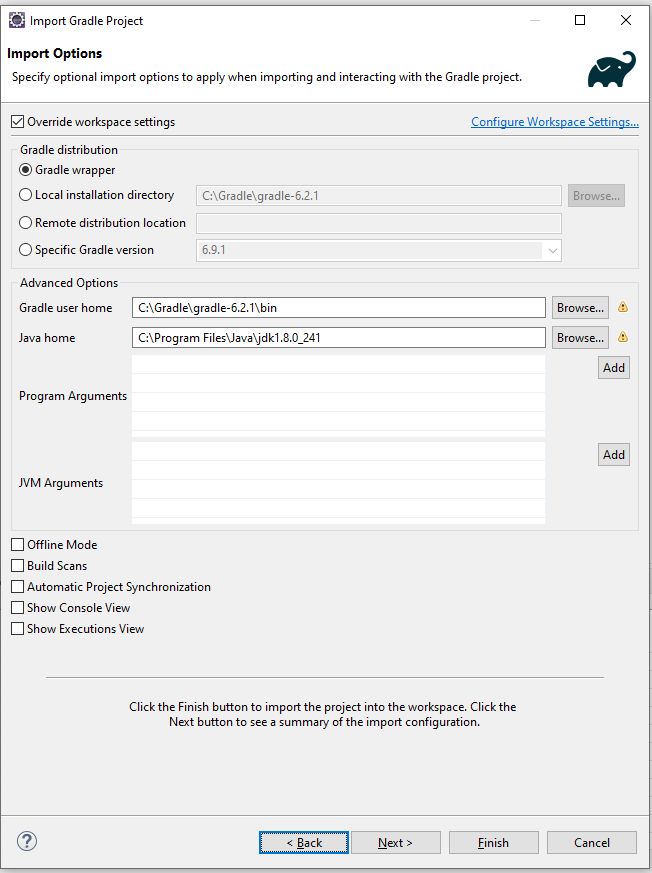Click the local installation directory path field
Image resolution: width=652 pixels, height=873 pixels.
pyautogui.click(x=379, y=195)
